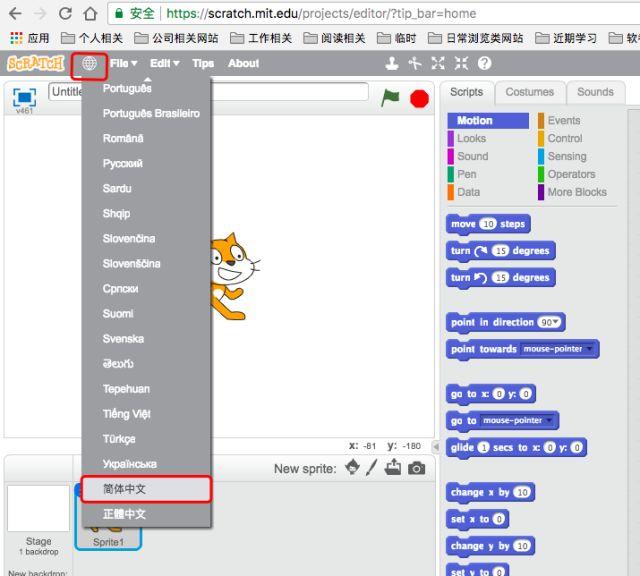Upload sprite from file icon

pos(393,468)
